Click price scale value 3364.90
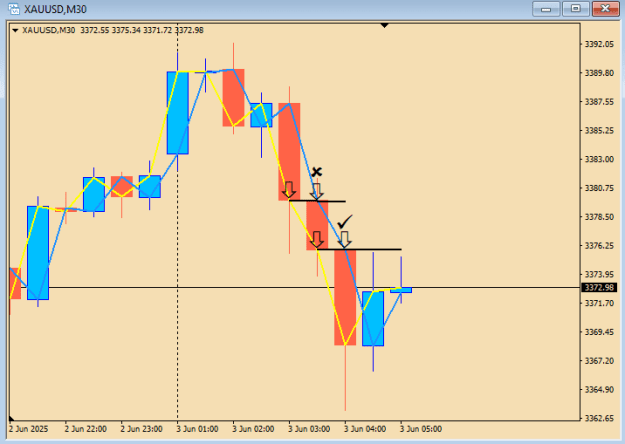Image resolution: width=625 pixels, height=444 pixels. click(599, 389)
